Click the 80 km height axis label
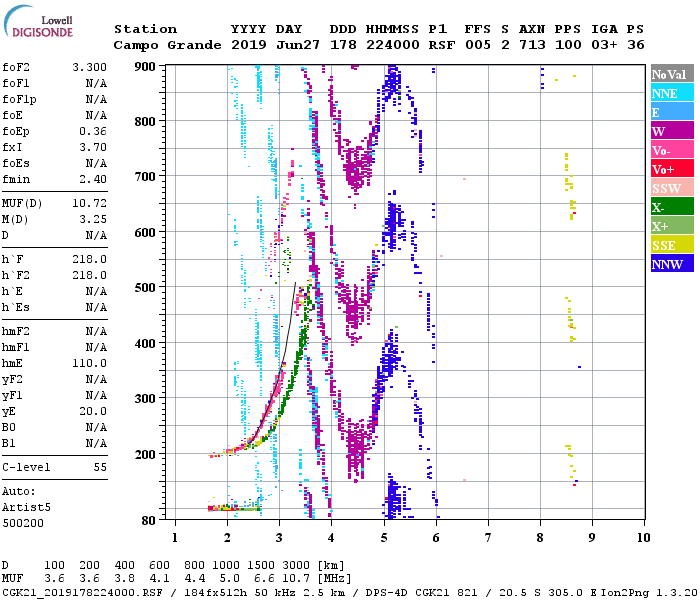This screenshot has width=700, height=600. [x=149, y=521]
